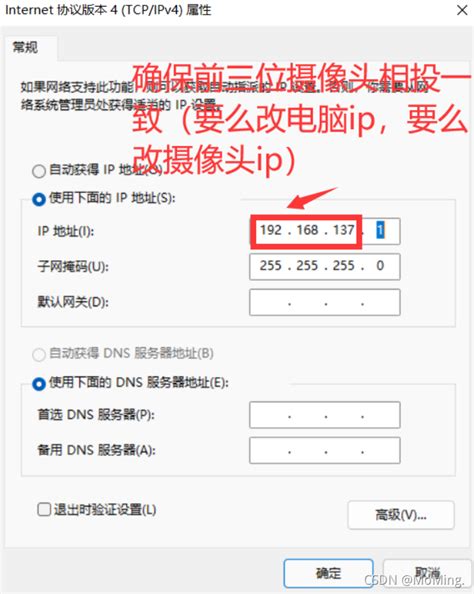Screen dimensions: 474x594
Task: Close the TCP/IPv4 properties dialog
Action: click(462, 10)
